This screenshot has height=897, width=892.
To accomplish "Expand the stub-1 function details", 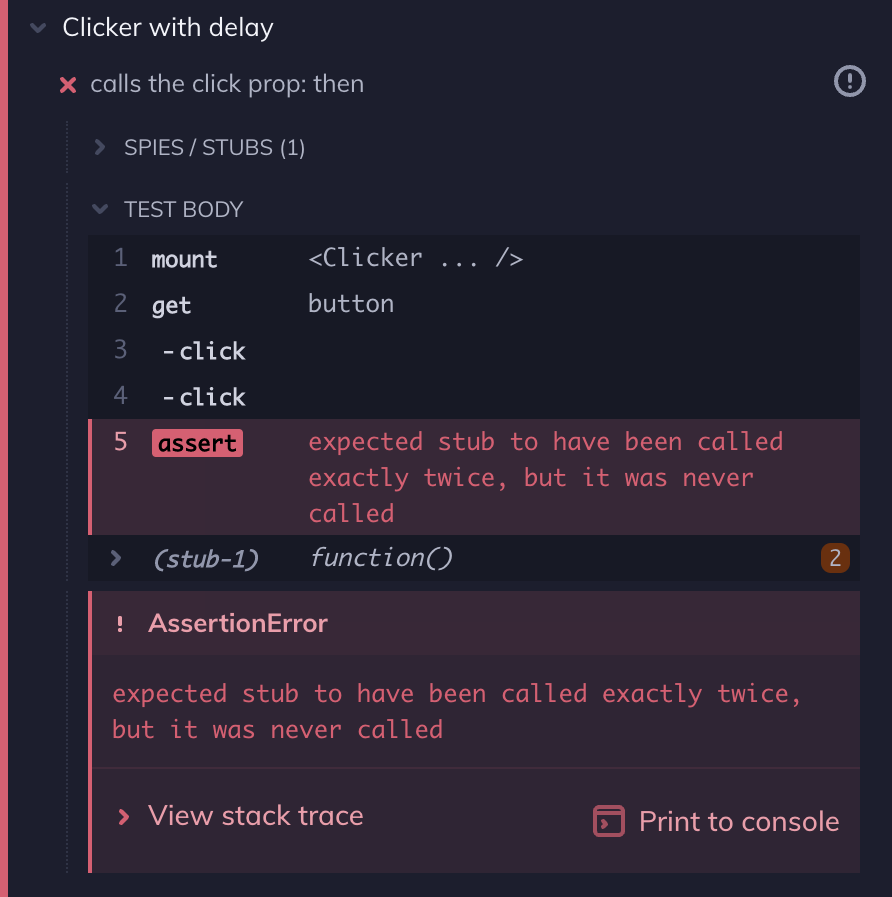I will click(114, 559).
